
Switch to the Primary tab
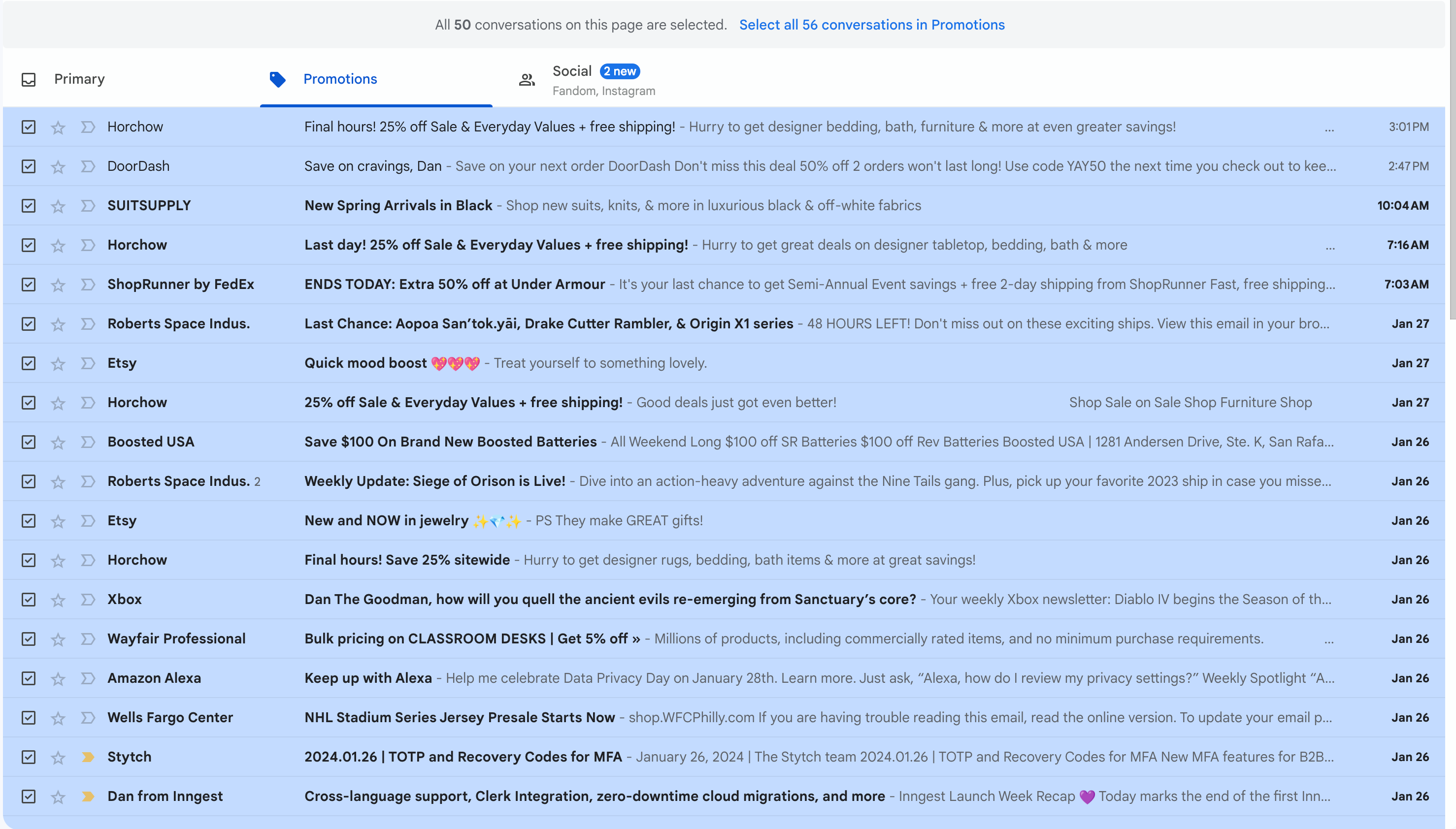pos(79,79)
